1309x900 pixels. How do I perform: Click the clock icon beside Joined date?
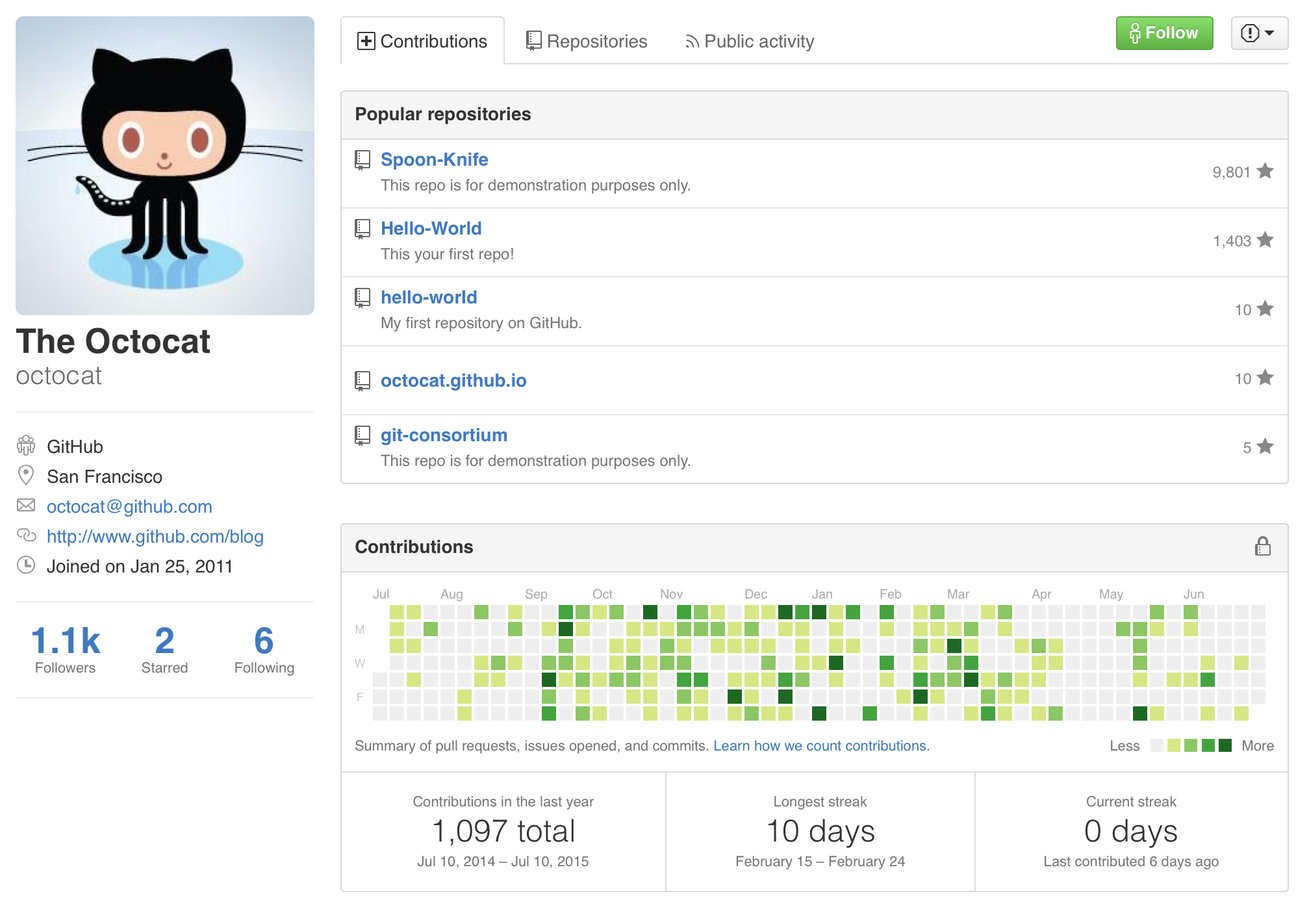(26, 565)
